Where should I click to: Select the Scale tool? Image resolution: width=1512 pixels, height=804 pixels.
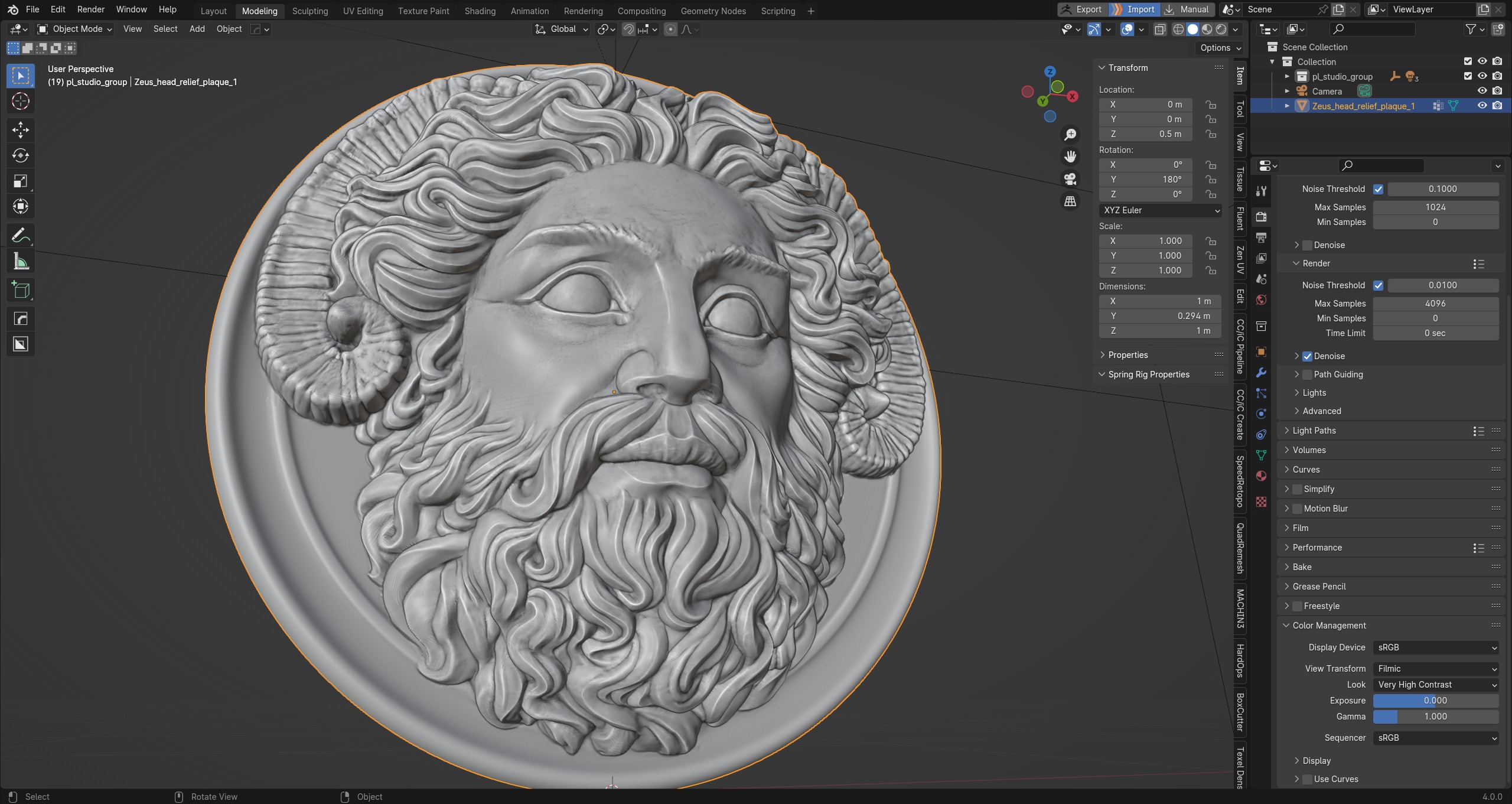point(21,181)
